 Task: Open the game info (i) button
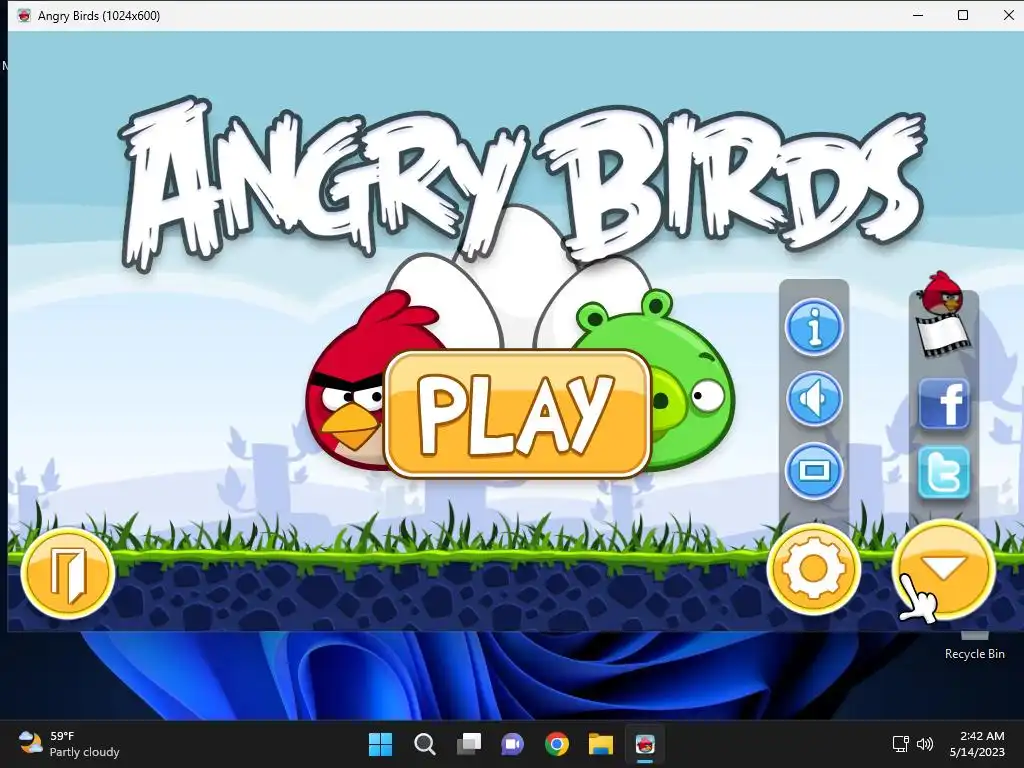[814, 327]
